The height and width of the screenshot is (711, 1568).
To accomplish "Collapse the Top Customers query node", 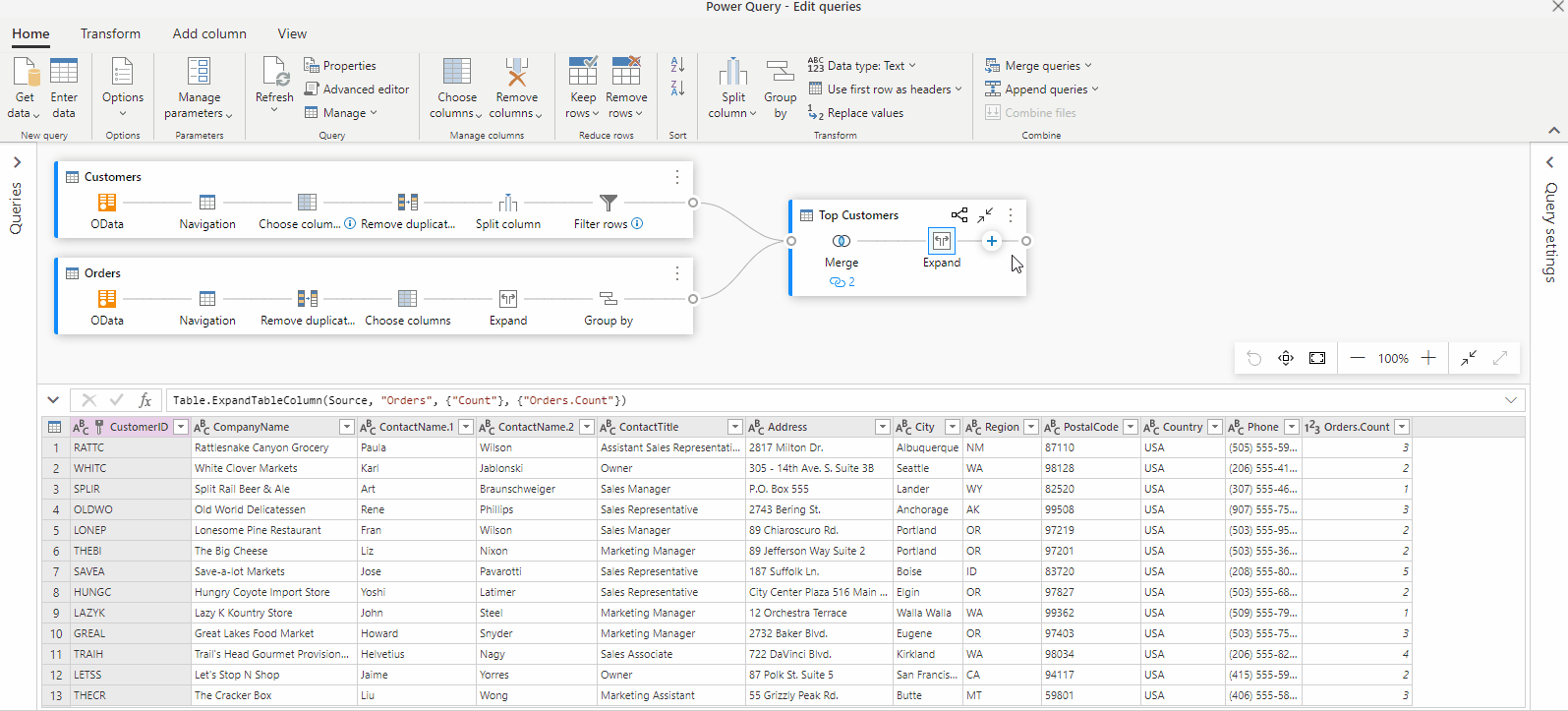I will click(985, 214).
